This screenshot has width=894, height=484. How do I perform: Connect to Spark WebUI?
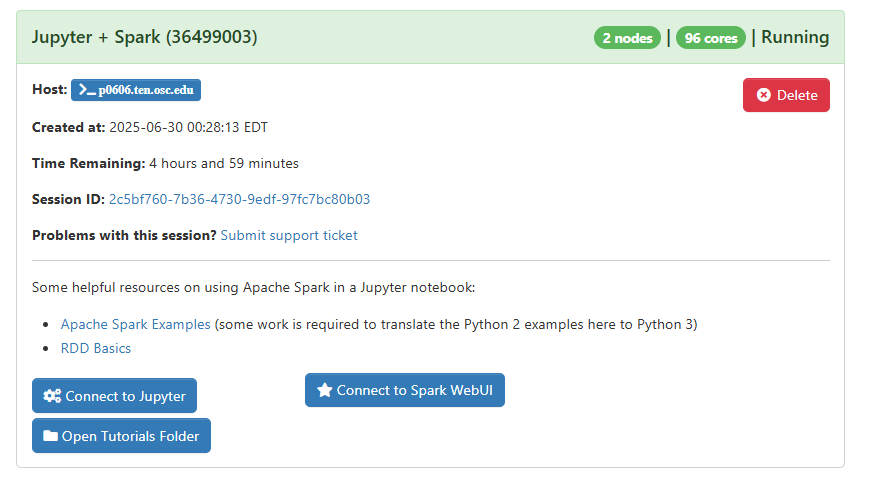[x=404, y=390]
